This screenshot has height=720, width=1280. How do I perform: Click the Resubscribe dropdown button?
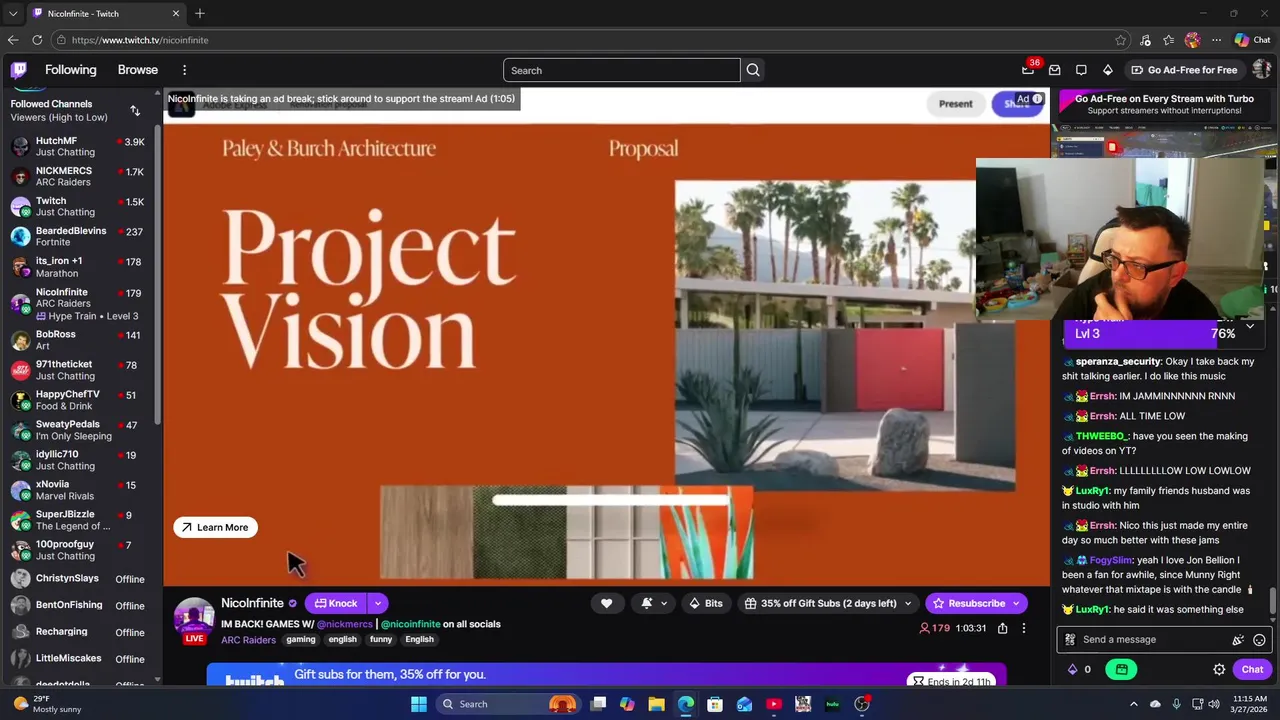coord(976,603)
